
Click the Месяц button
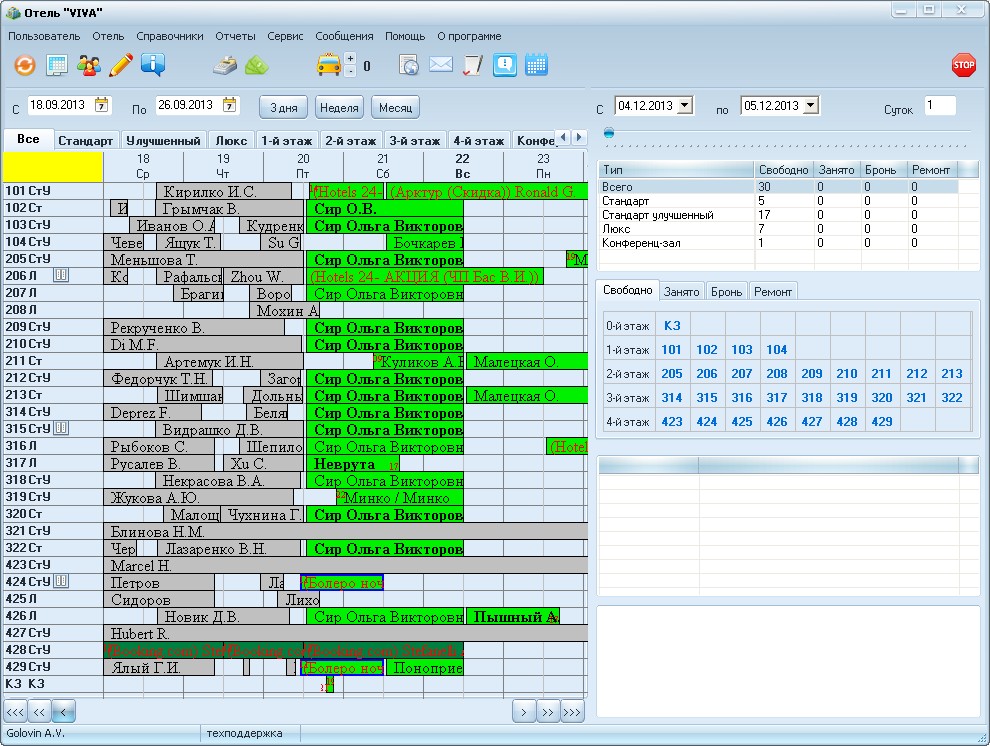pos(395,107)
